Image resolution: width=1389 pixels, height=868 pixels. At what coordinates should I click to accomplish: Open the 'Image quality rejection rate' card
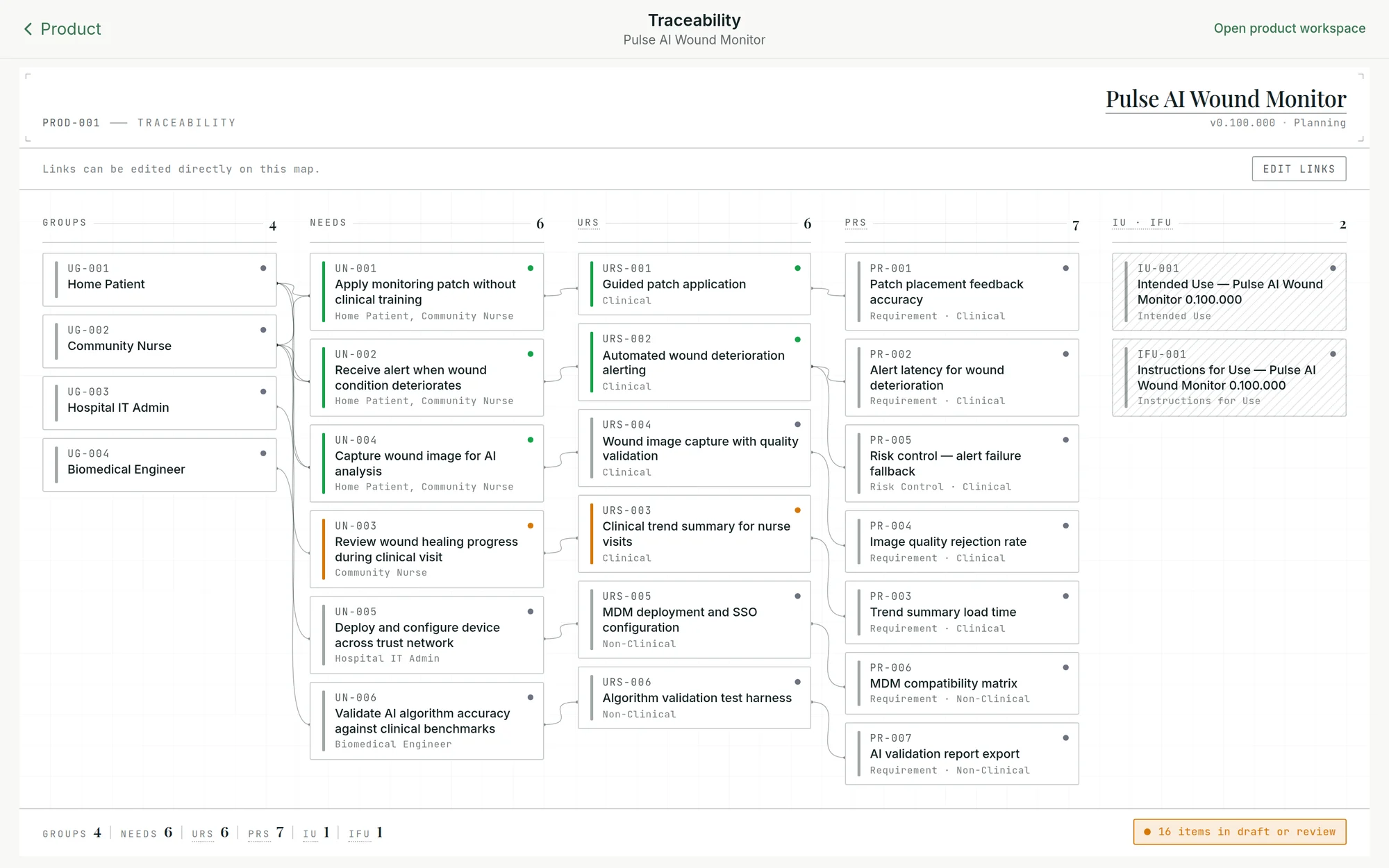(962, 542)
